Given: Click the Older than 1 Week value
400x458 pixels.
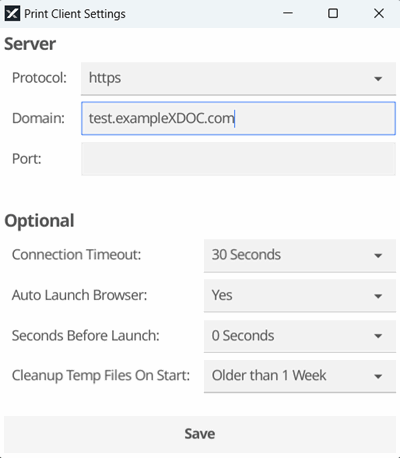Looking at the screenshot, I should pyautogui.click(x=269, y=376).
